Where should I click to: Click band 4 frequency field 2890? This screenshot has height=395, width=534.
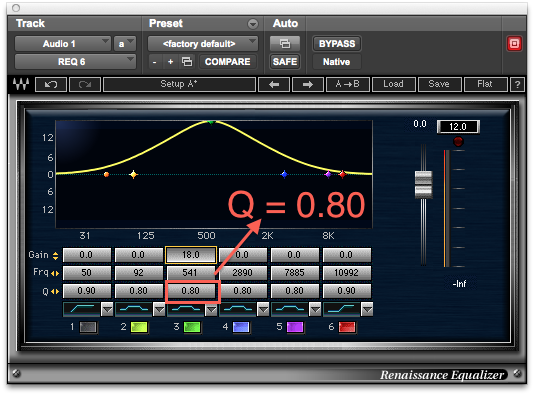tap(242, 273)
